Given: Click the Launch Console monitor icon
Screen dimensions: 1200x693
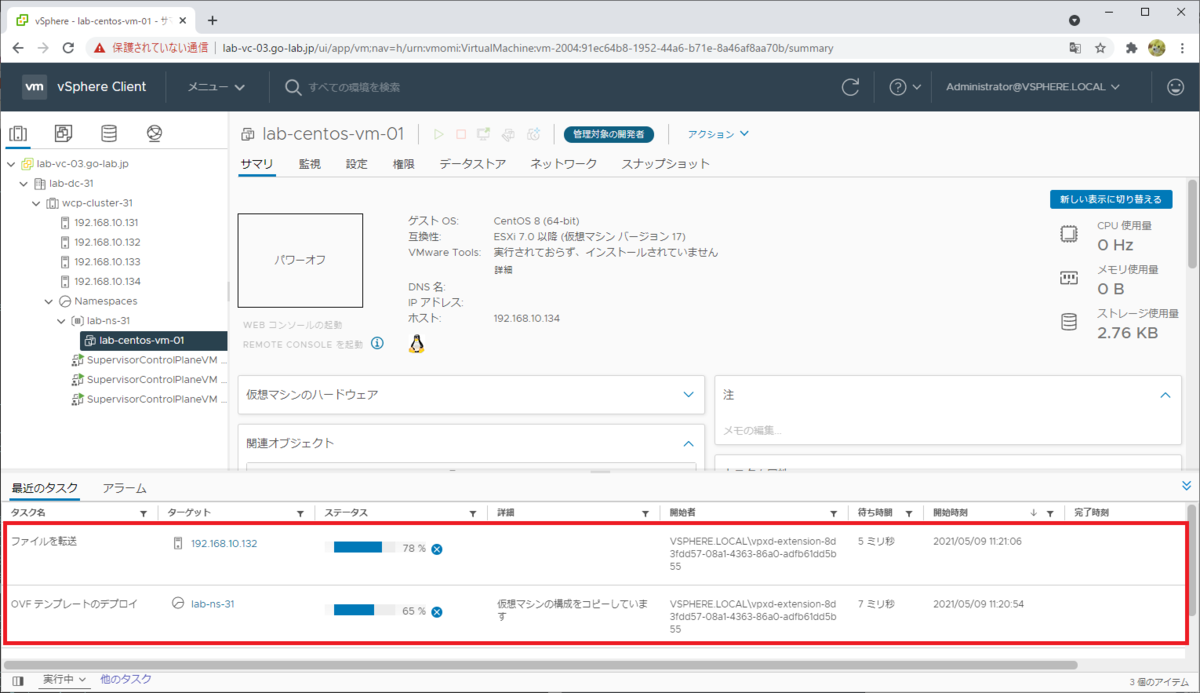Looking at the screenshot, I should pos(484,134).
